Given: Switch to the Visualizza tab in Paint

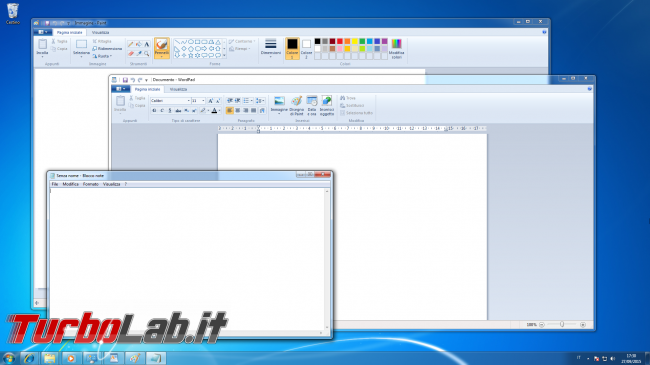Looking at the screenshot, I should (100, 32).
